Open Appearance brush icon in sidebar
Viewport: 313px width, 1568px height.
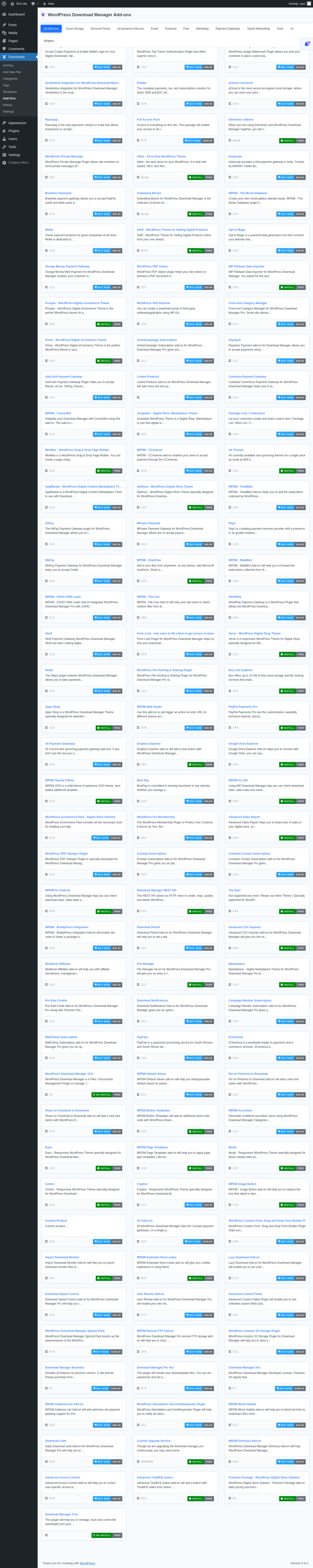[x=4, y=123]
